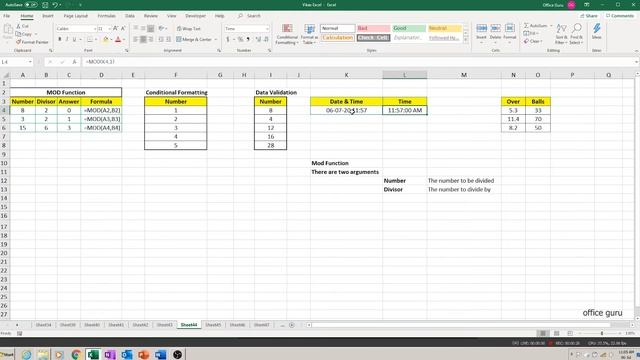640x360 pixels.
Task: Open the Formulas ribbon tab
Action: (x=107, y=16)
